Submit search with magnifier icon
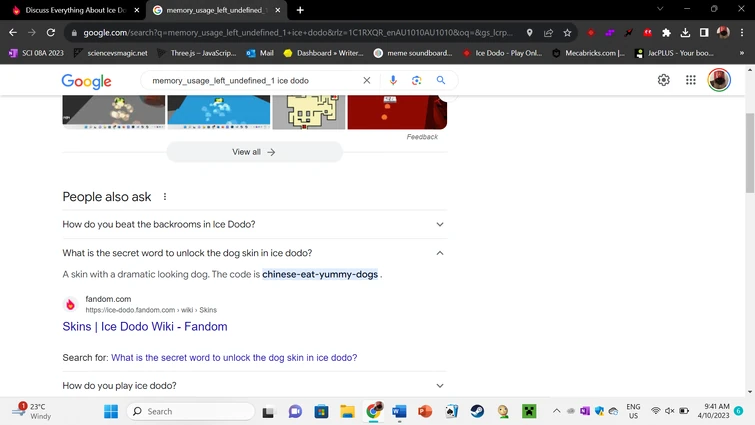Screen dimensions: 755x425 (x=441, y=80)
